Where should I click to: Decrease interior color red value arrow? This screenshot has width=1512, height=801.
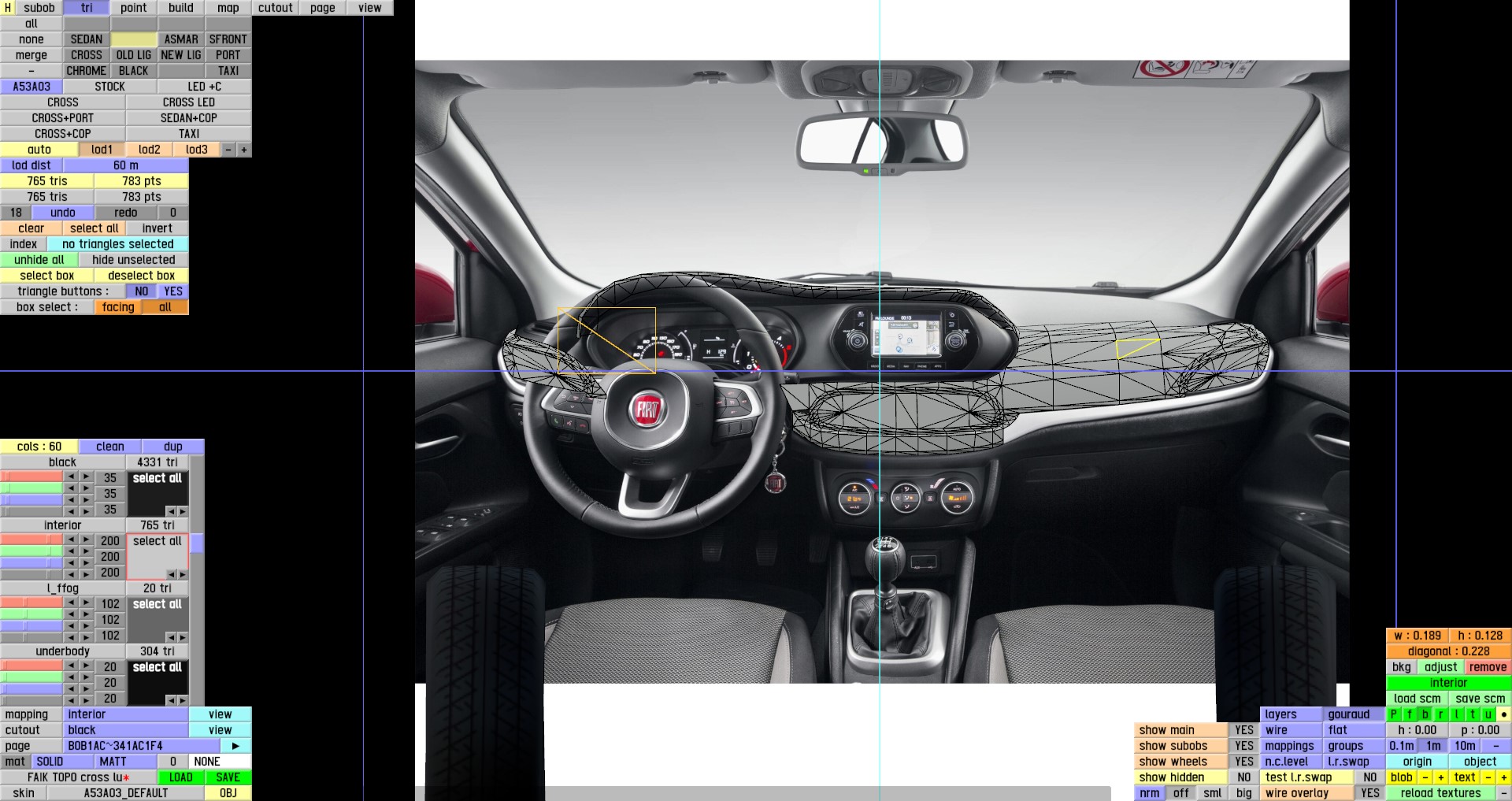click(71, 540)
